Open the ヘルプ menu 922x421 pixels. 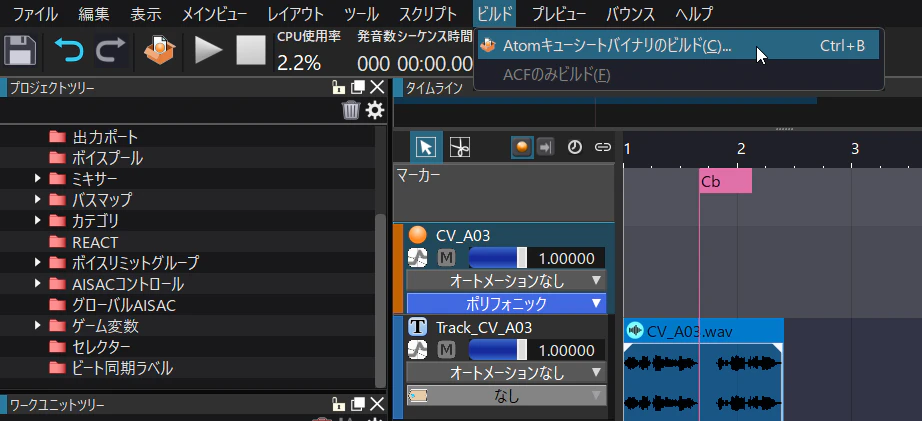coord(694,13)
